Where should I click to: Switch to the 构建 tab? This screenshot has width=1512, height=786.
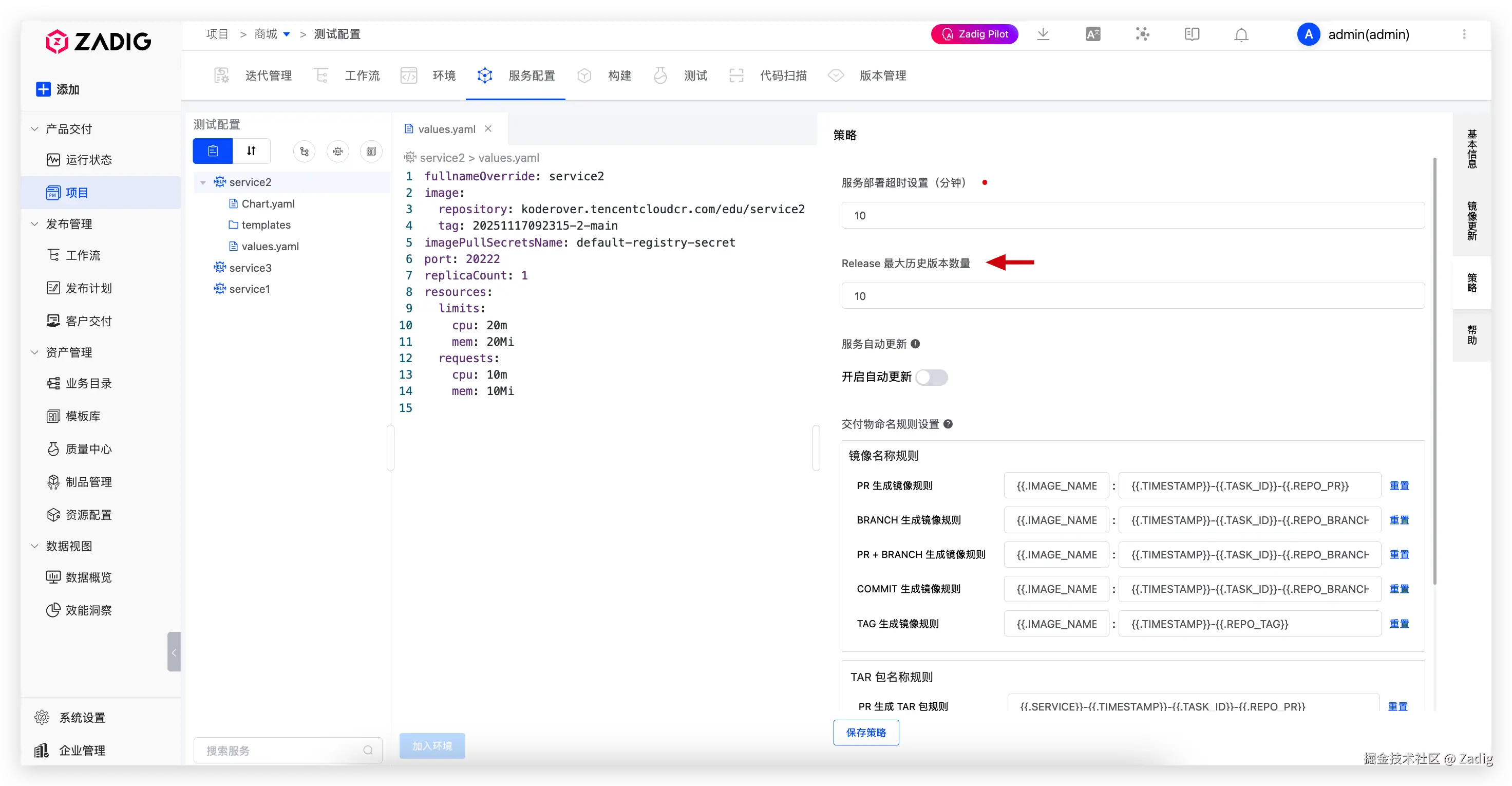(x=619, y=75)
